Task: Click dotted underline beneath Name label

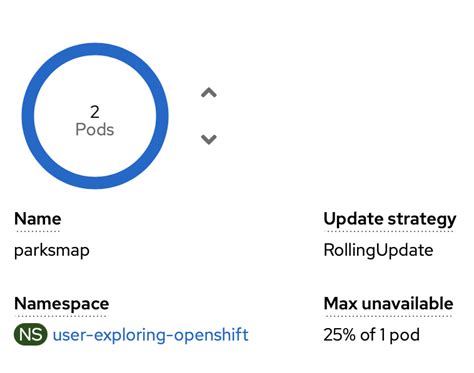Action: click(38, 231)
